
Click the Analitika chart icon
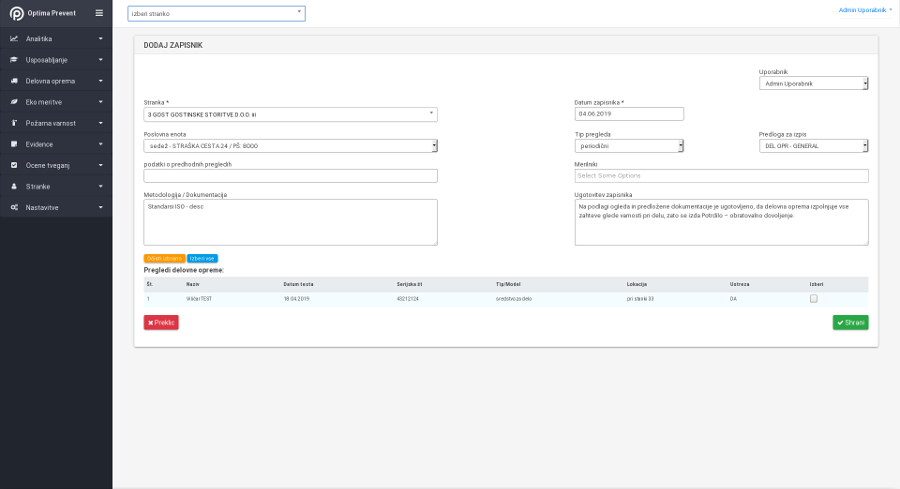tap(14, 38)
